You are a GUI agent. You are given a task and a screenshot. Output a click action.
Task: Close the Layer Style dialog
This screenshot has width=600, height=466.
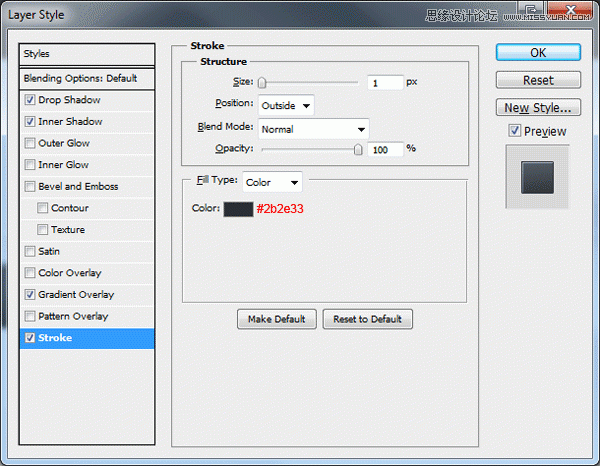[x=571, y=10]
